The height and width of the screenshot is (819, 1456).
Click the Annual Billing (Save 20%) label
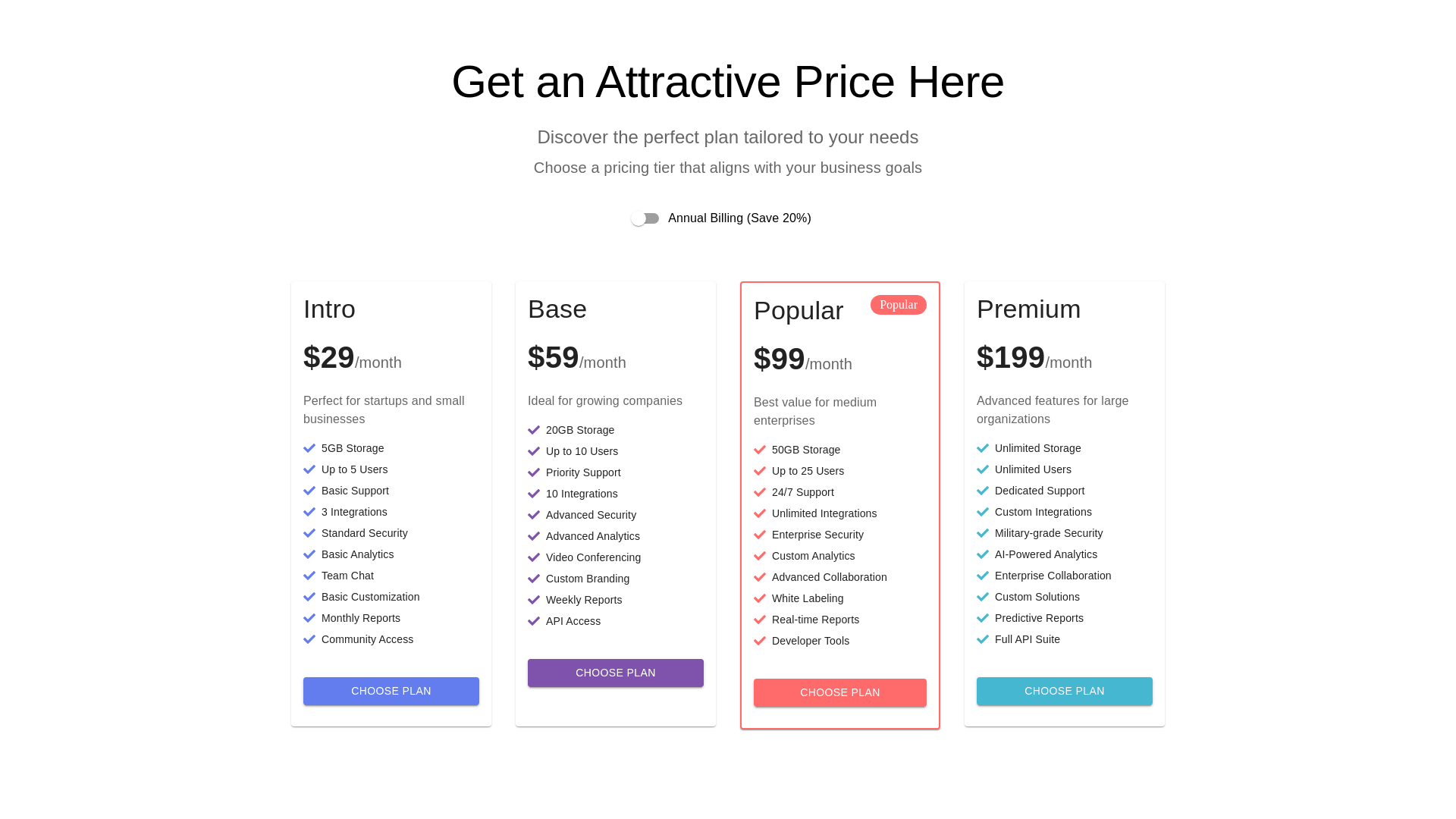(x=739, y=218)
